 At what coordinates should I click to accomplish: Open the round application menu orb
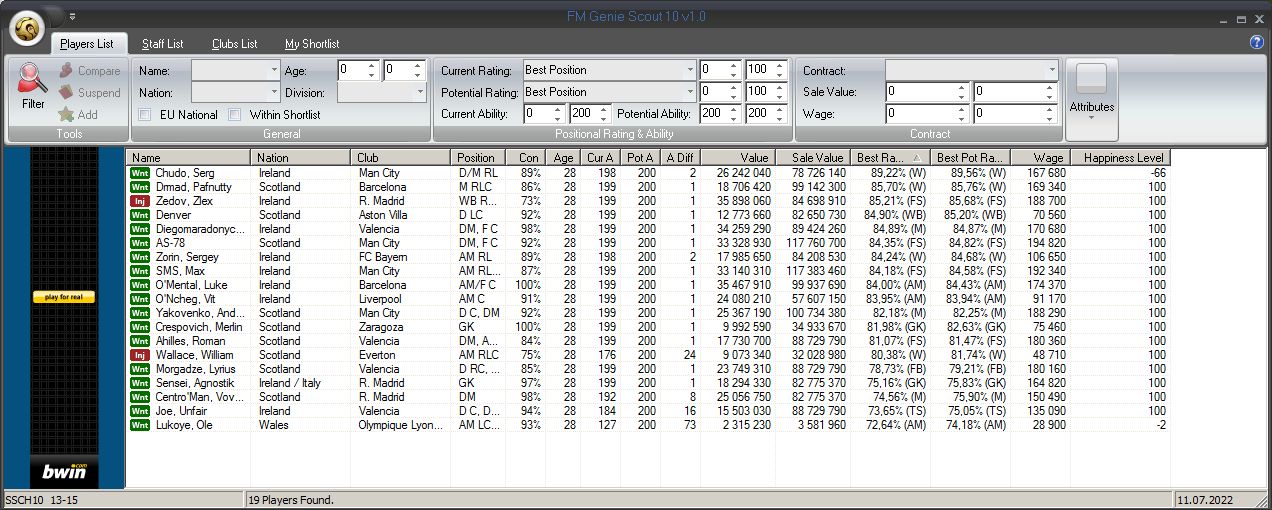pos(28,28)
